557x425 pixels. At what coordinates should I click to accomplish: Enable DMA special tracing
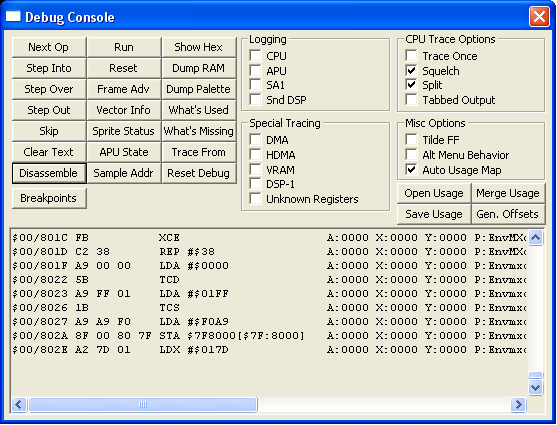coord(255,140)
